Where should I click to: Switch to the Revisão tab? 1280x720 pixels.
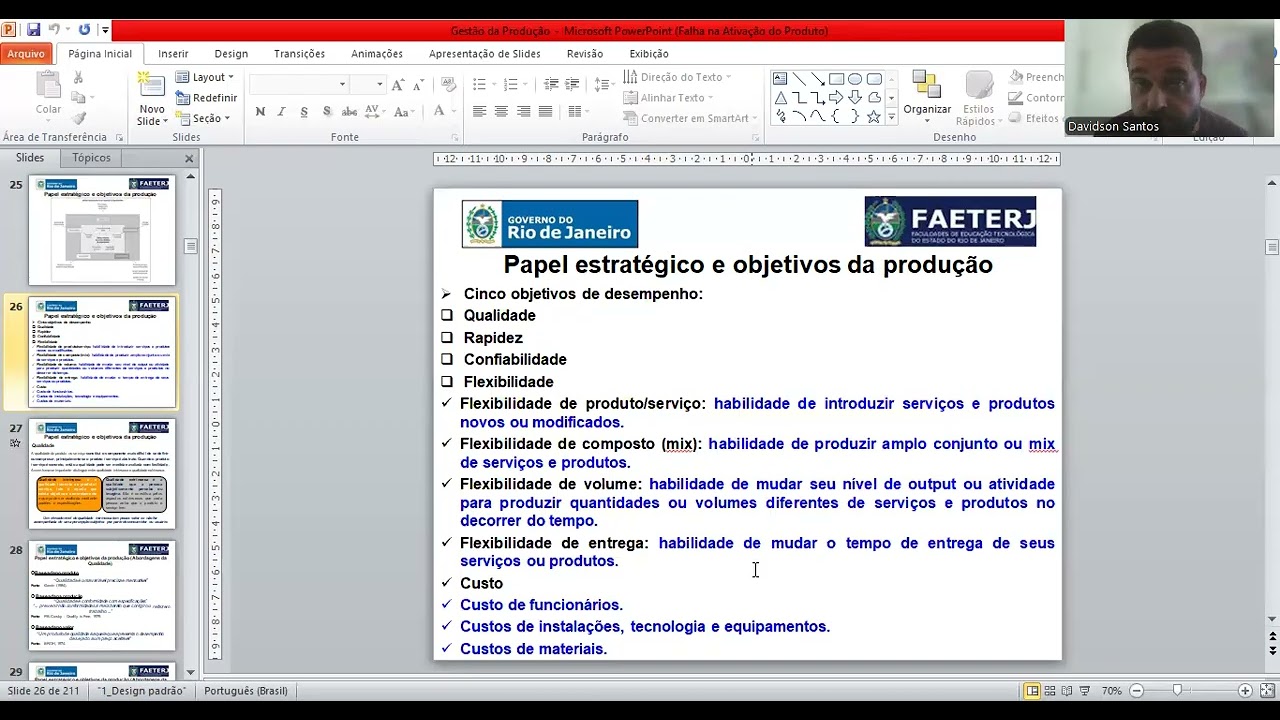pyautogui.click(x=585, y=54)
